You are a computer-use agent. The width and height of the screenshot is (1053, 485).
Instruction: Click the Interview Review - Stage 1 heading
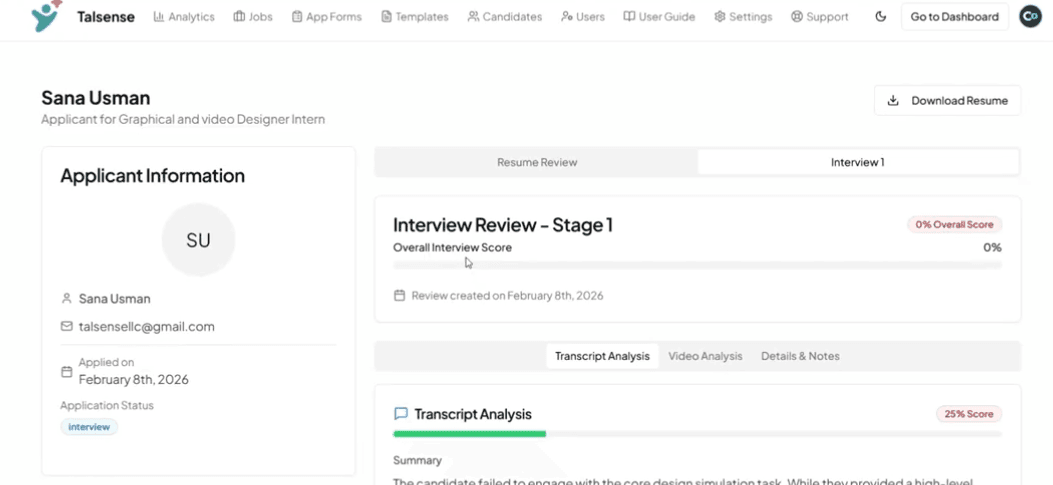click(503, 224)
